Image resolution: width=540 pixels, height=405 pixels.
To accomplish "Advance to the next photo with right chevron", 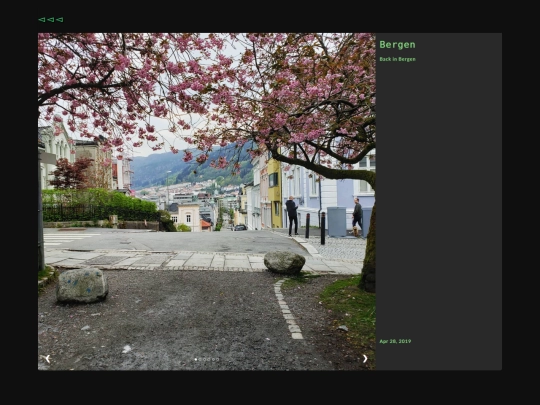I will coord(365,359).
